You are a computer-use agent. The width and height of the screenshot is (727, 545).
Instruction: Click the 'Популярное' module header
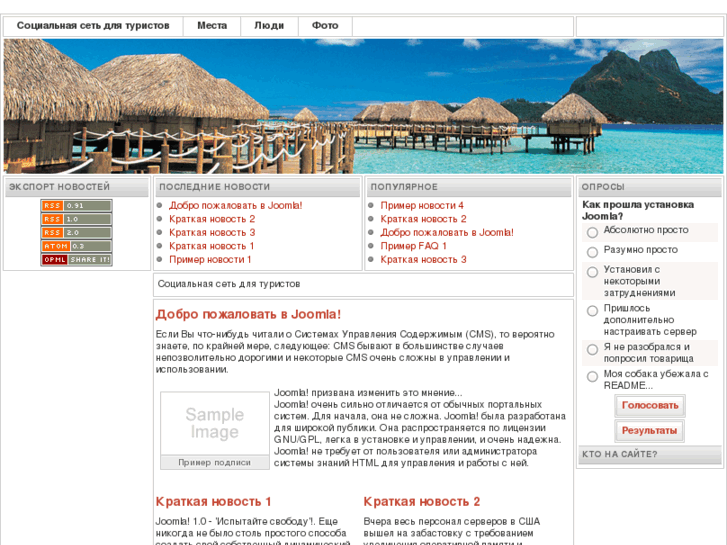click(469, 187)
